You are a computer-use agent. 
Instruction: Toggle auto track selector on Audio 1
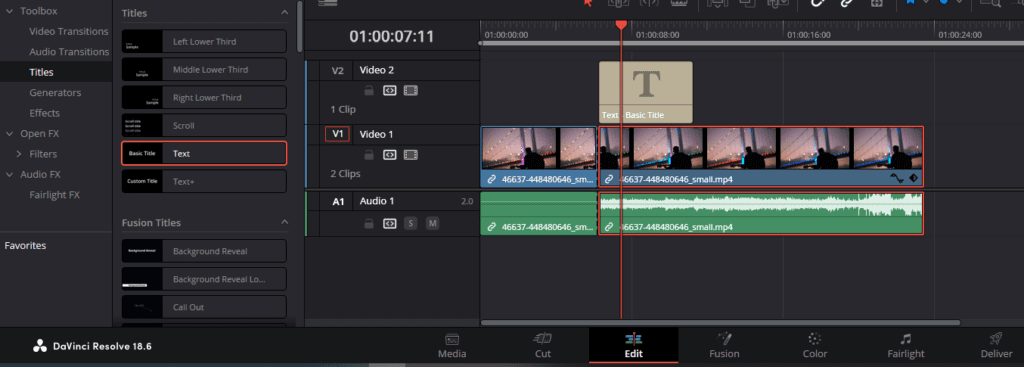(389, 223)
